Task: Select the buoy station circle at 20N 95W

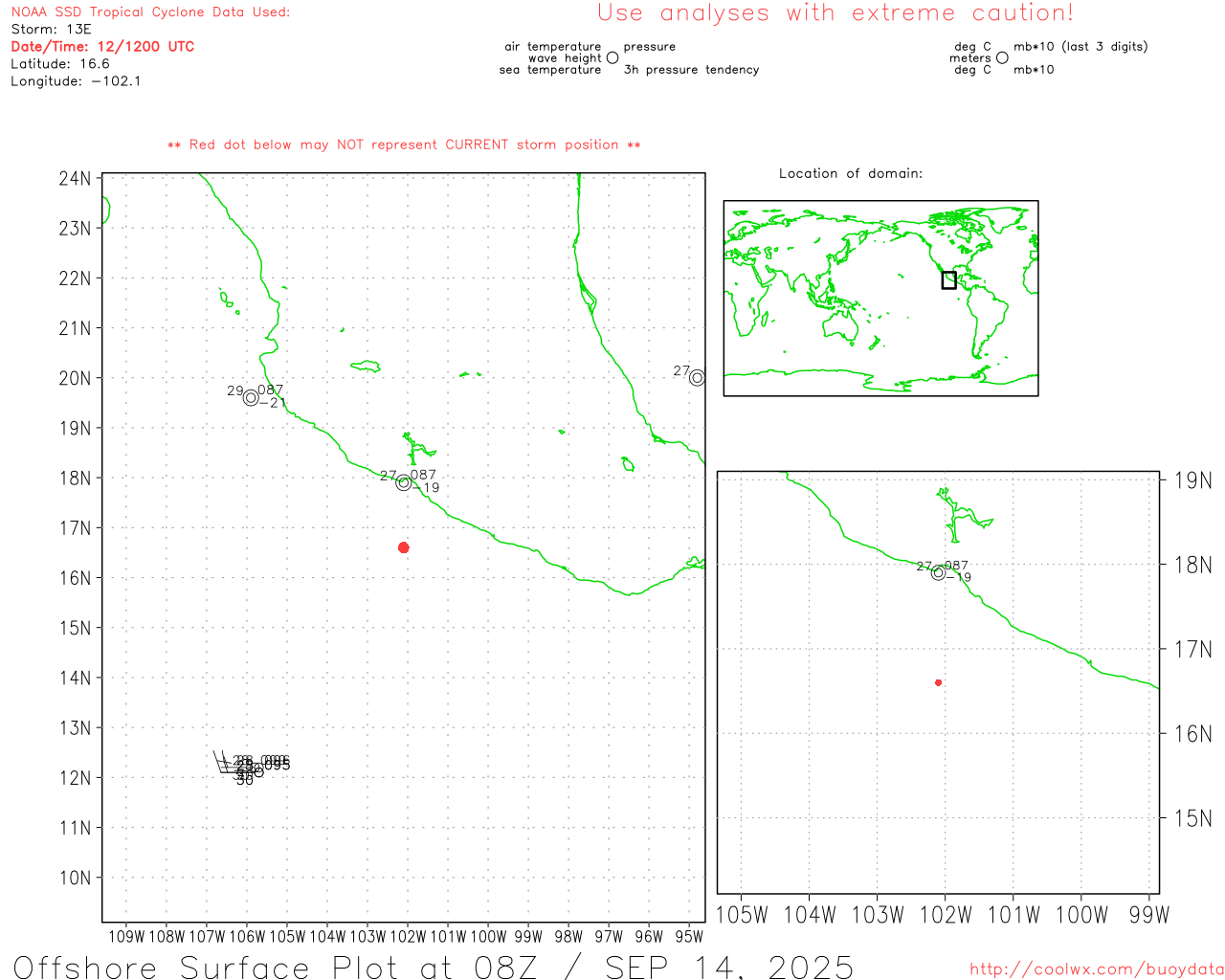Action: coord(697,378)
